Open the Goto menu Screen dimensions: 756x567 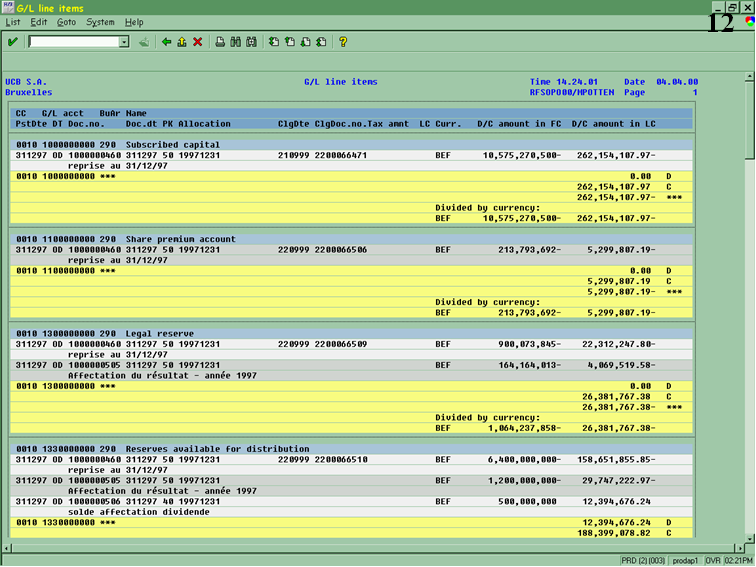click(66, 22)
